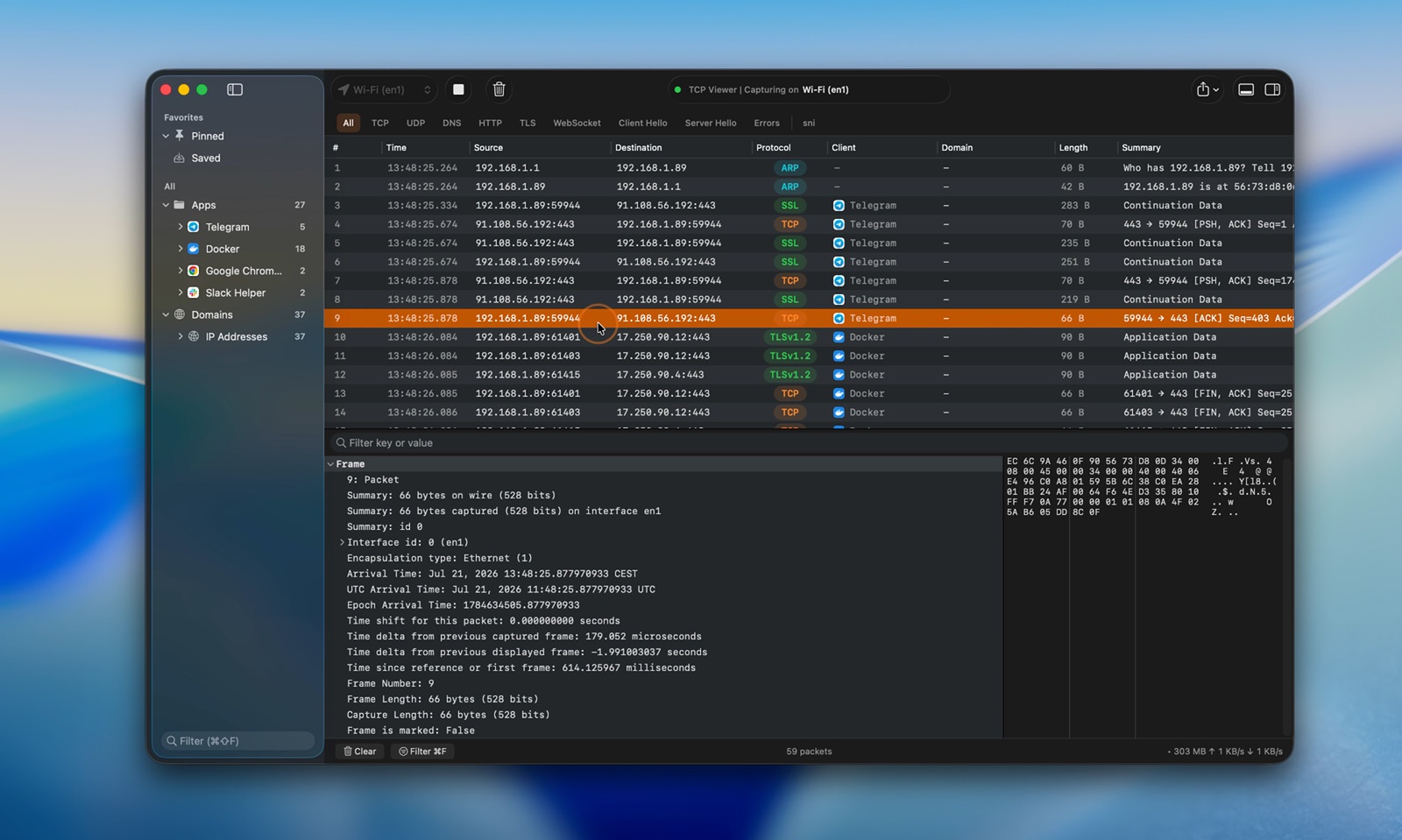Expand the Google Chrome app chevron
Viewport: 1402px width, 840px height.
[181, 271]
